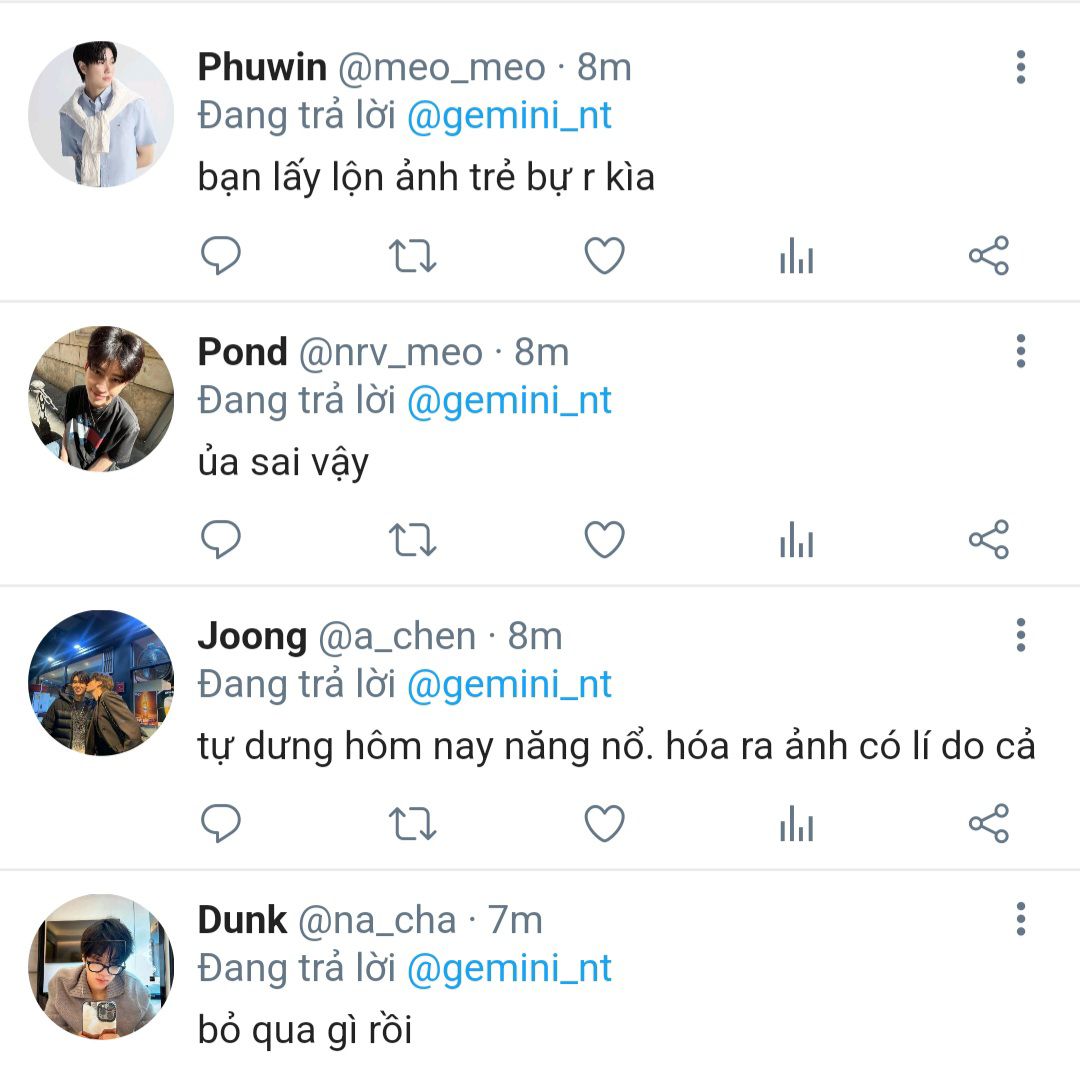Share Phuwin's tweet
The image size is (1080, 1069).
coord(989,257)
